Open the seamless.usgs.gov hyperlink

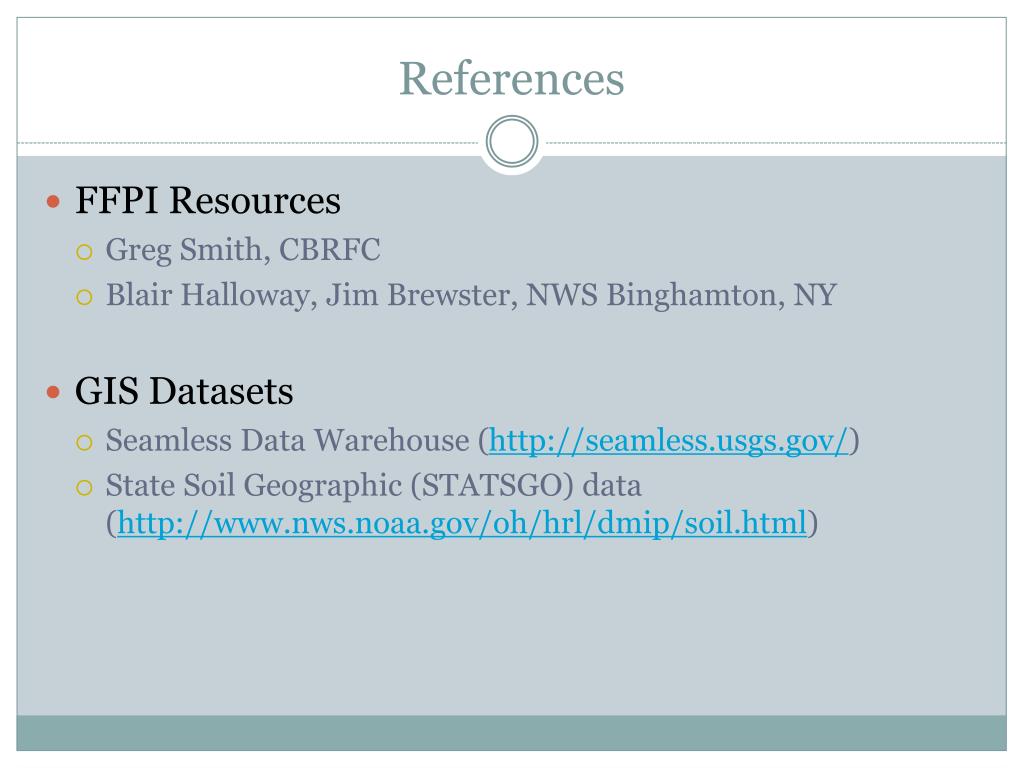pos(668,441)
